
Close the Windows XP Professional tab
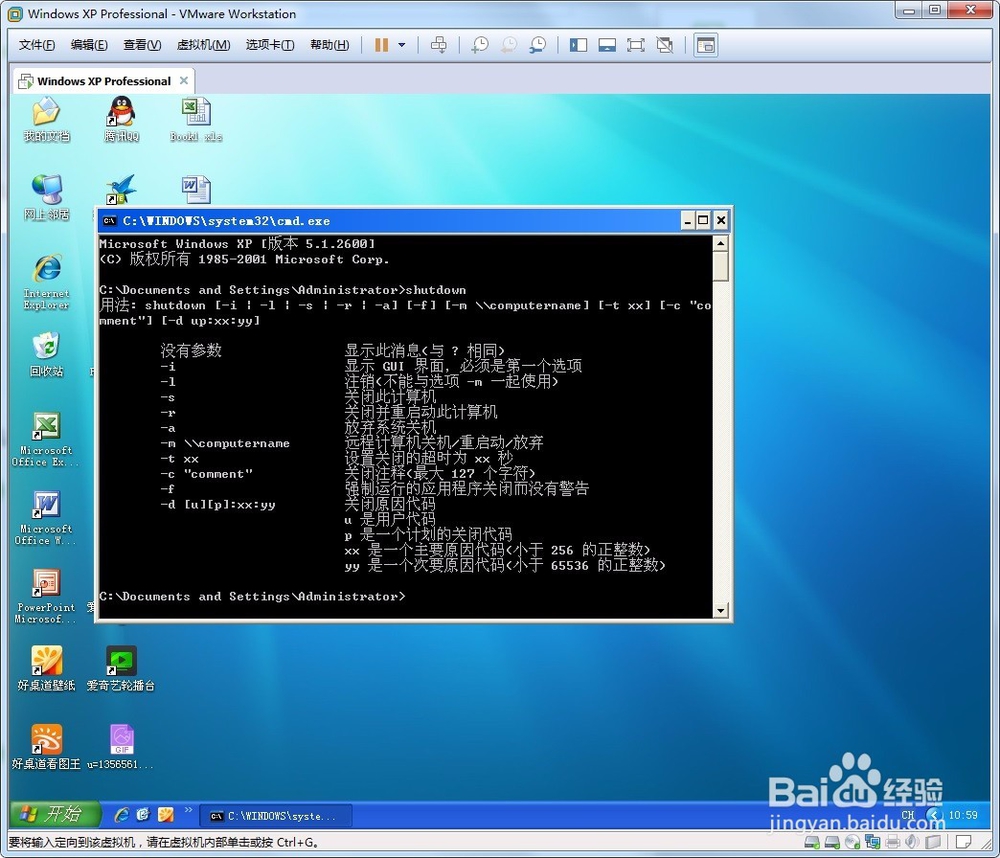click(x=184, y=80)
